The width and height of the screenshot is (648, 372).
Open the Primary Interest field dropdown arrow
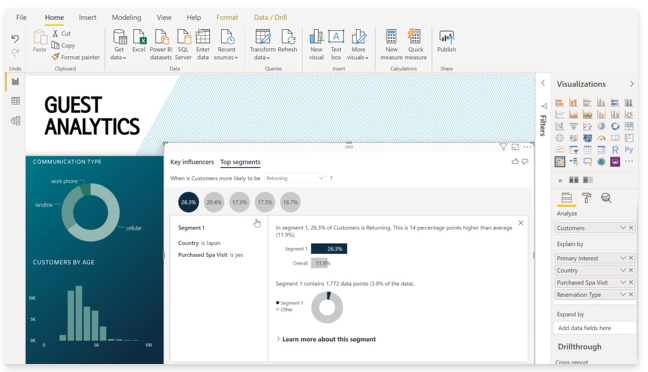tap(622, 258)
